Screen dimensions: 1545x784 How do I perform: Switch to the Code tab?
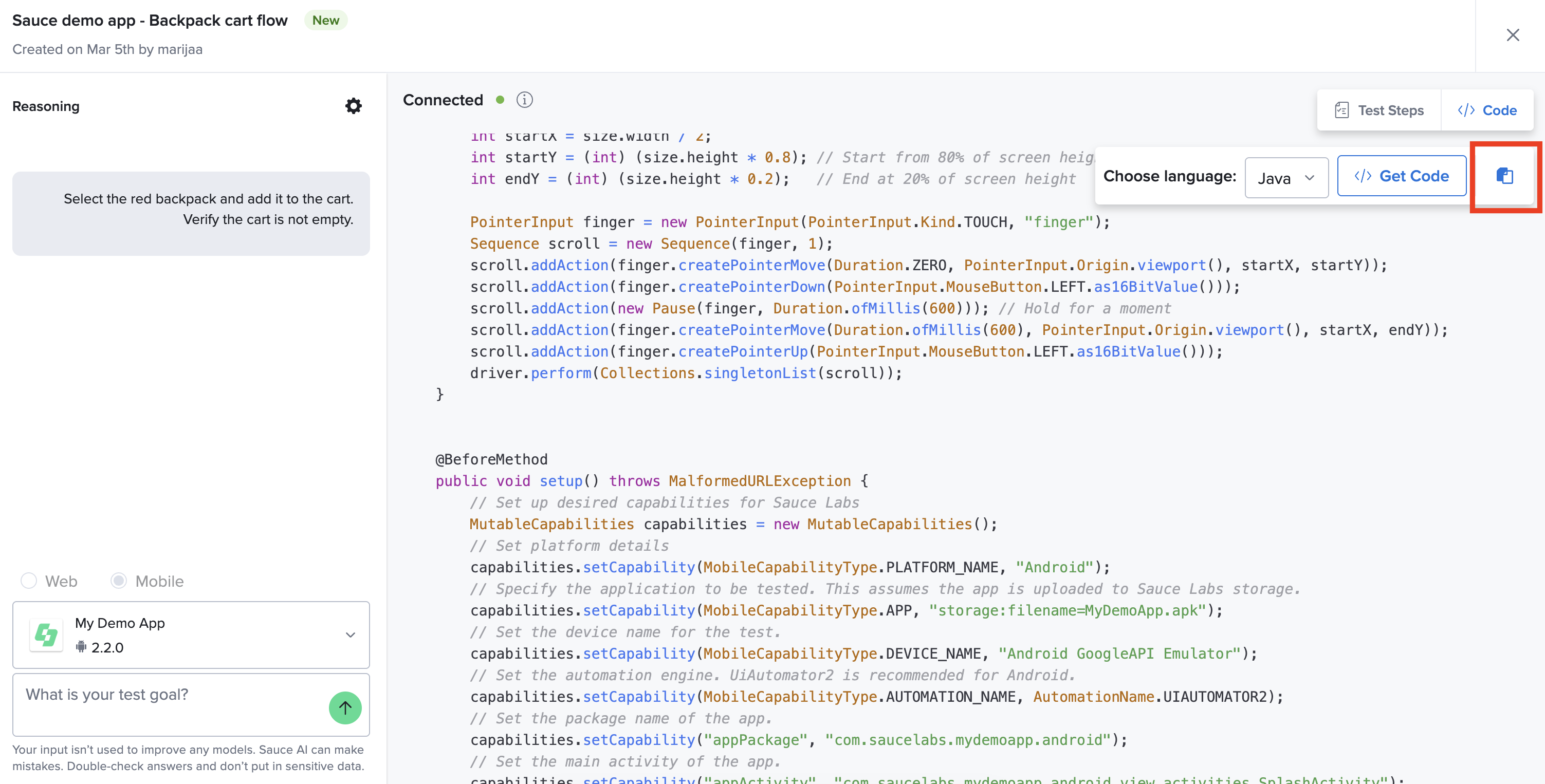pos(1487,110)
